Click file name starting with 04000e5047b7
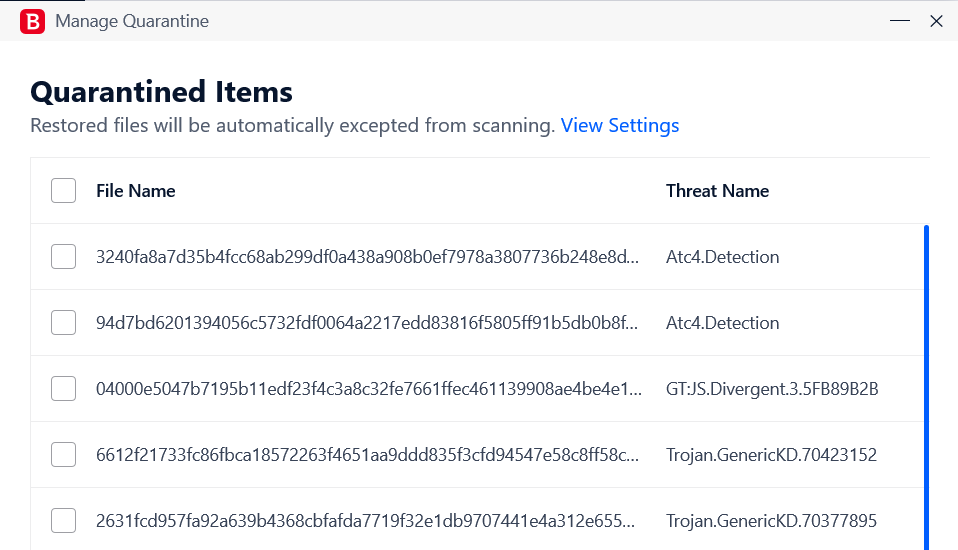 coord(368,389)
